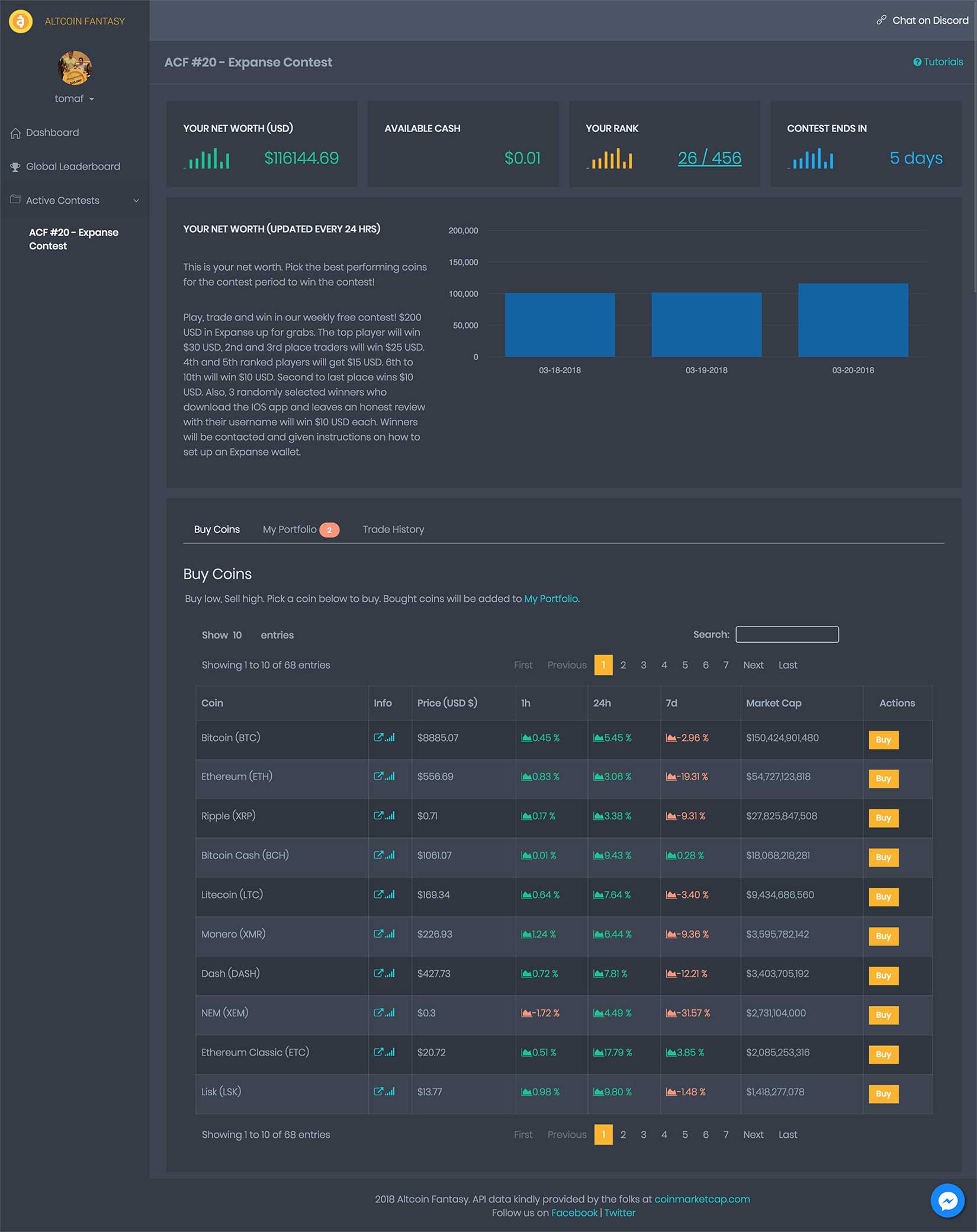The width and height of the screenshot is (977, 1232).
Task: Sort the table by Price (USD $)
Action: [x=464, y=703]
